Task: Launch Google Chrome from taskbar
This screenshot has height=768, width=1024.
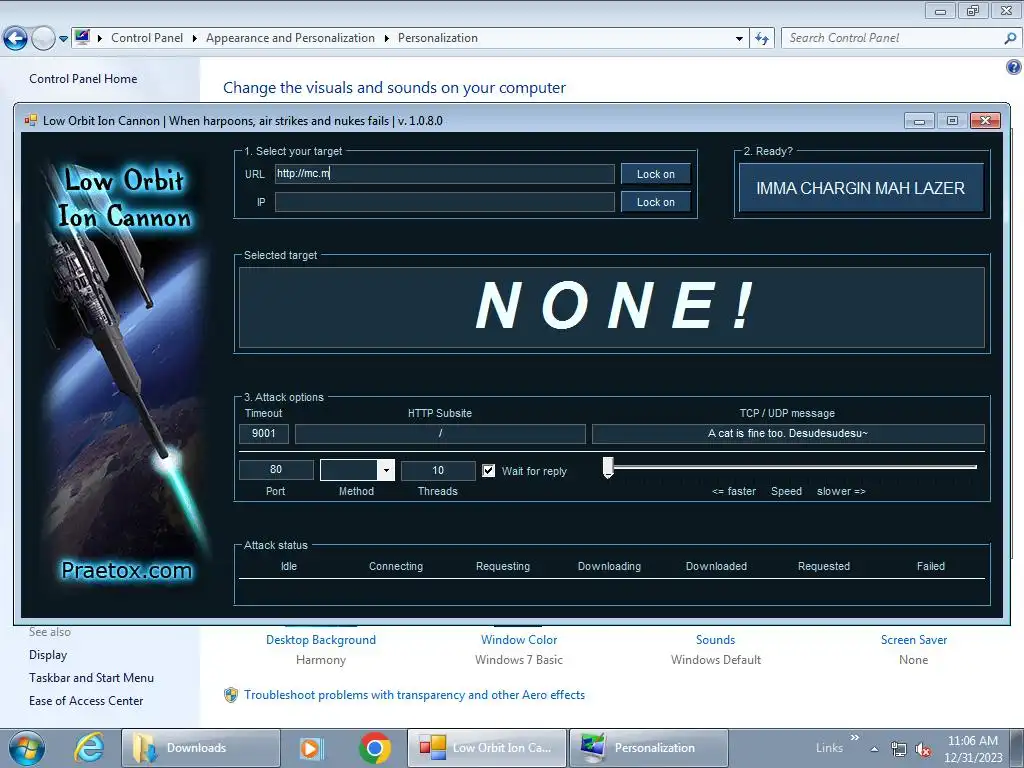Action: click(x=375, y=748)
